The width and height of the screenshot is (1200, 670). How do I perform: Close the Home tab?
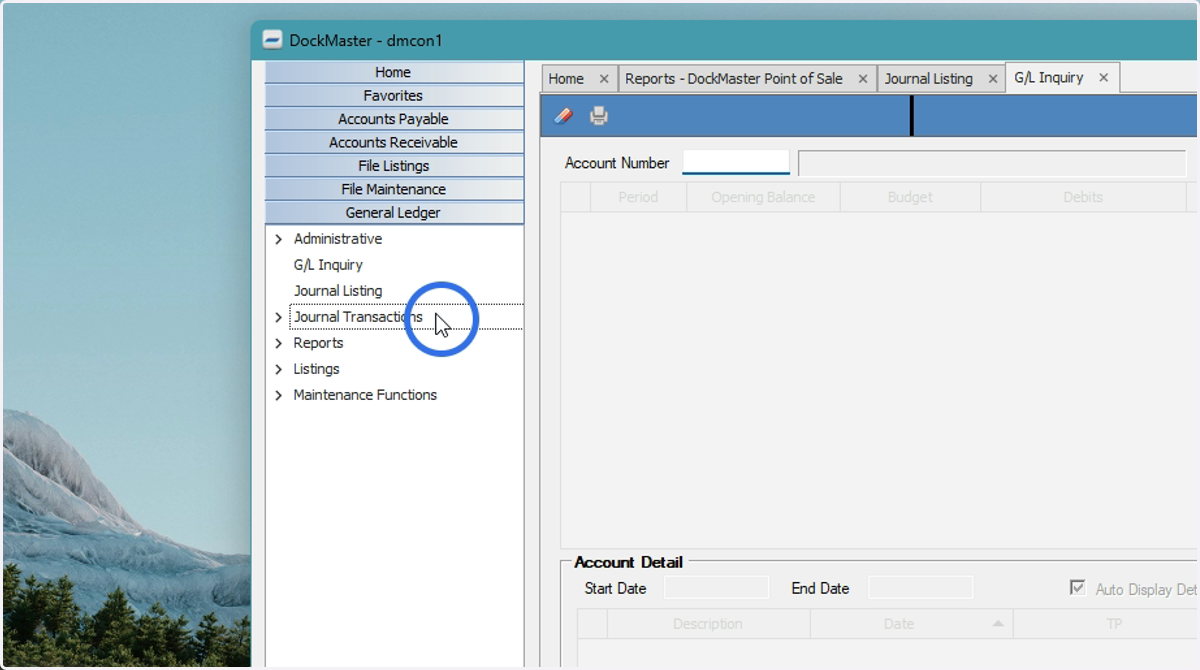[604, 79]
